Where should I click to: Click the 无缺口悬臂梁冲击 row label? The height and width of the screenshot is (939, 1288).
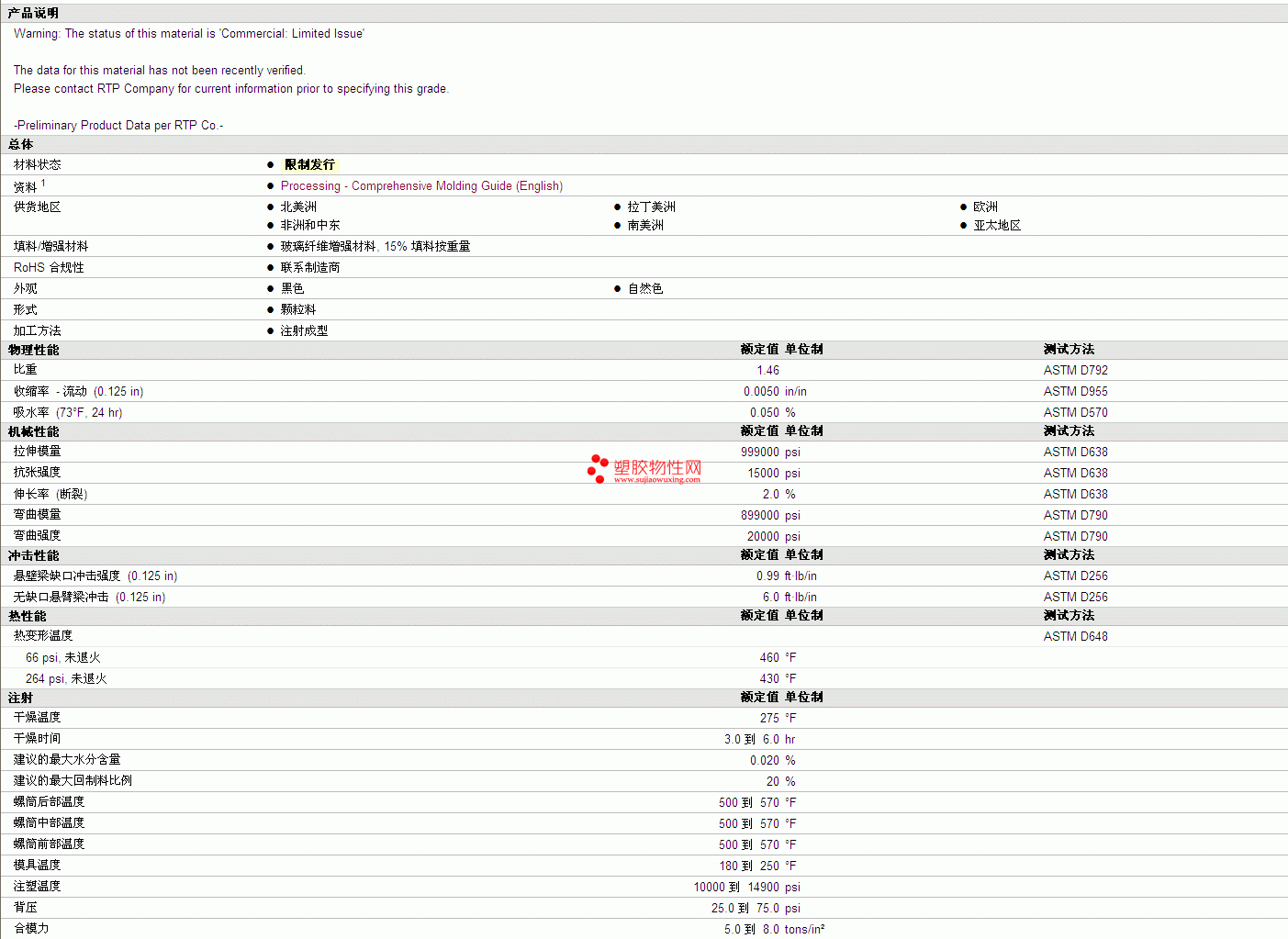89,598
